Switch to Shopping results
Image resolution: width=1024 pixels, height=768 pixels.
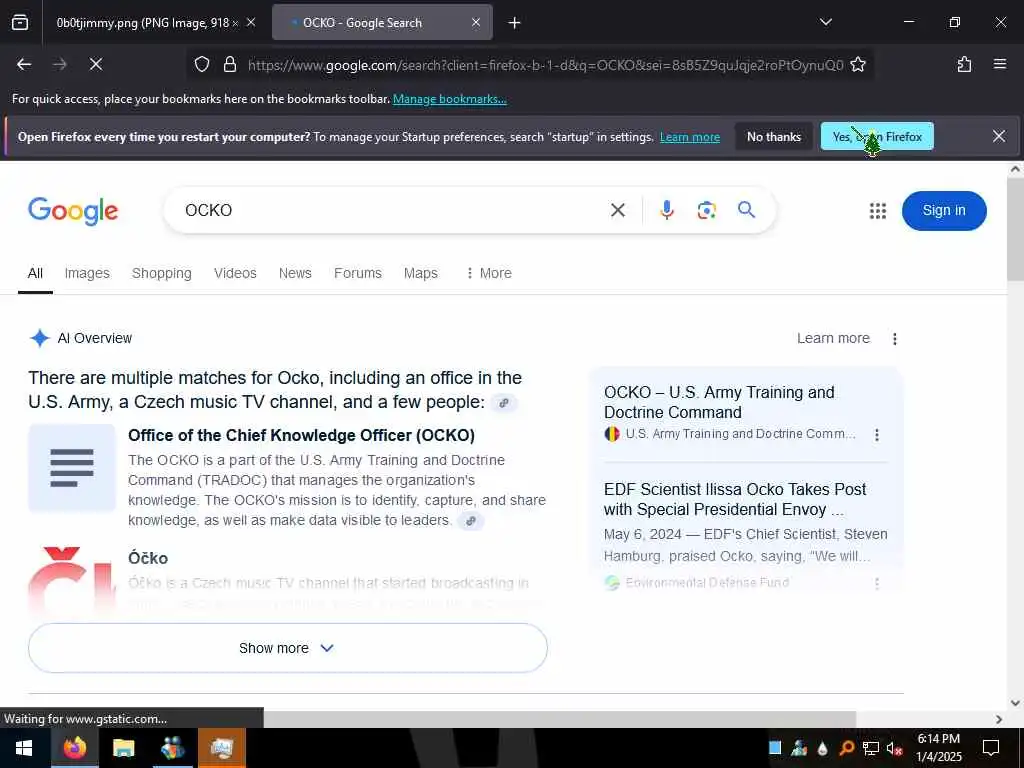[x=161, y=274]
